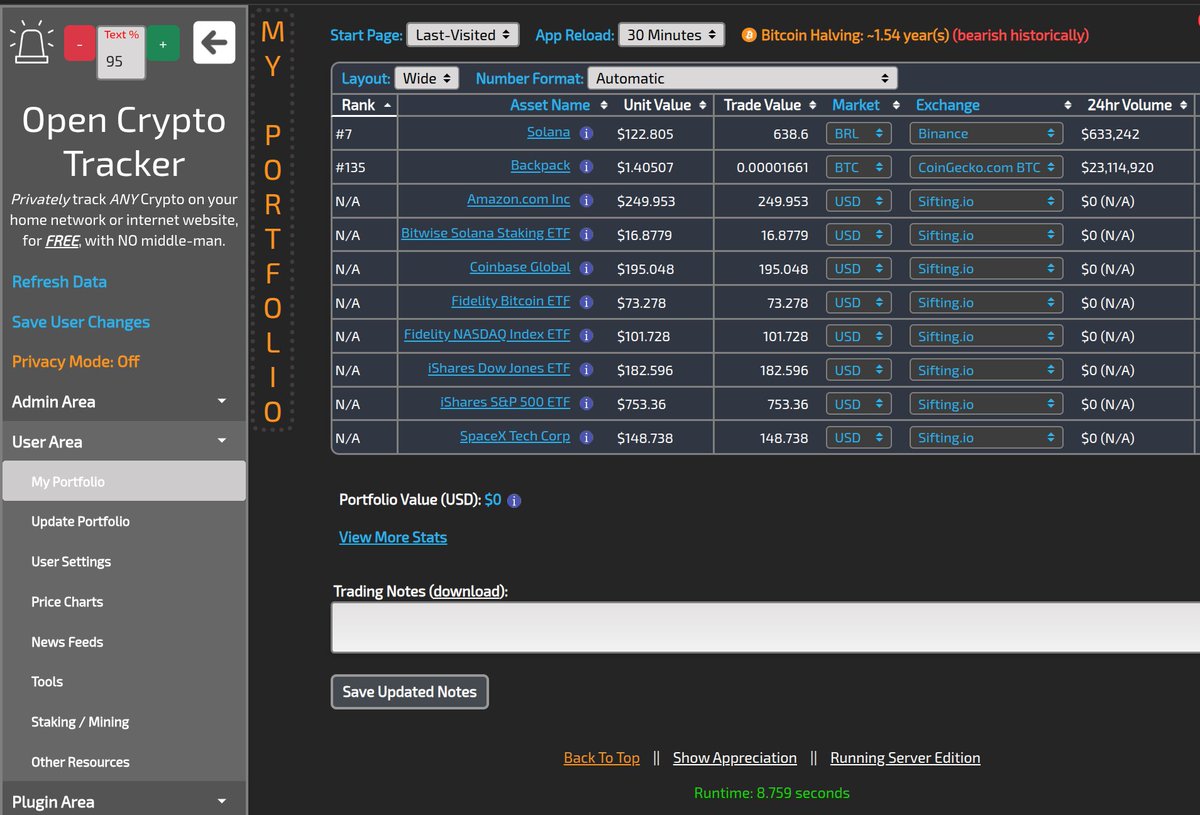
Task: Open Binance exchange dropdown for Solana
Action: coord(986,133)
